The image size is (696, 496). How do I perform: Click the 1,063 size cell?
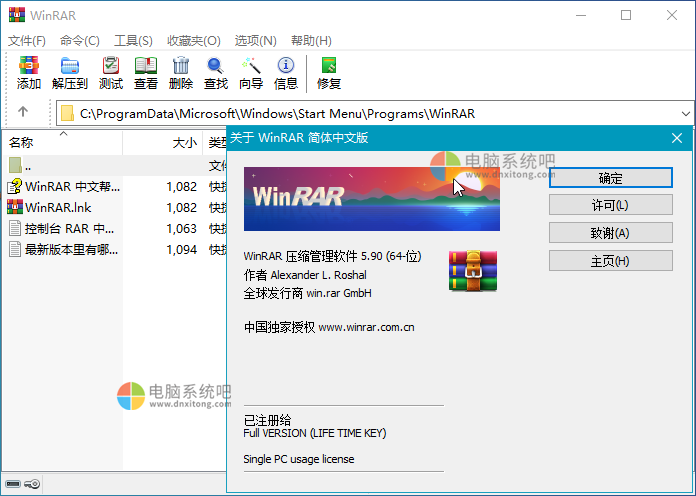(182, 229)
